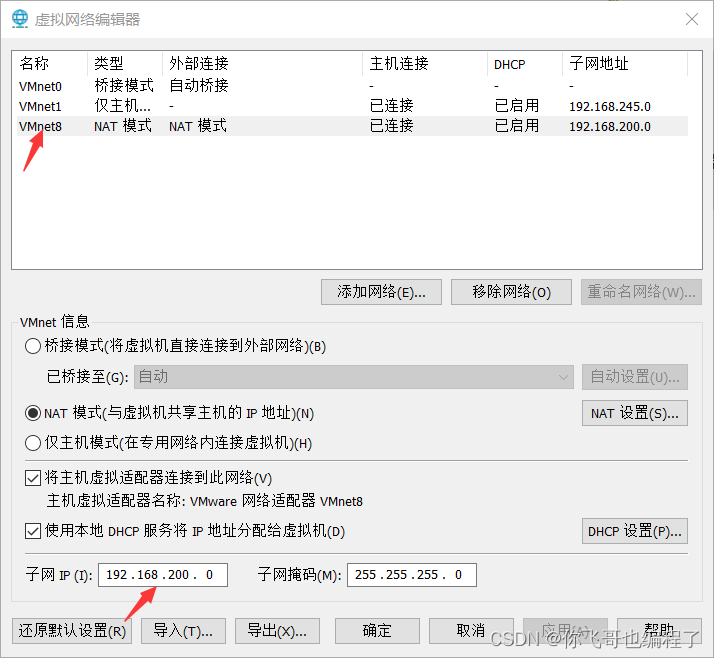Select the 桥接模式 radio button
Viewport: 714px width, 658px height.
(33, 346)
